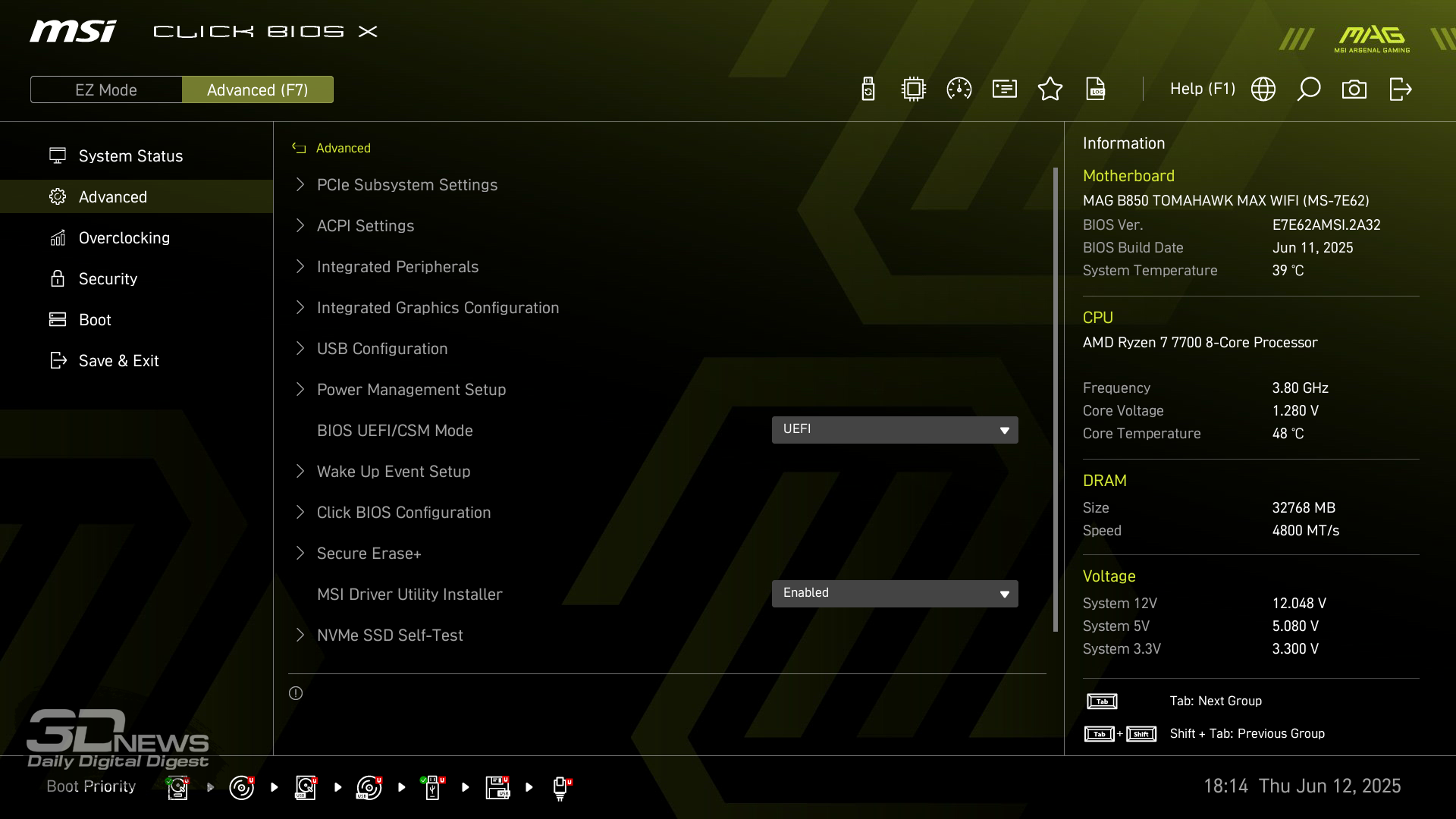Click the info circle icon below settings list

tap(296, 693)
